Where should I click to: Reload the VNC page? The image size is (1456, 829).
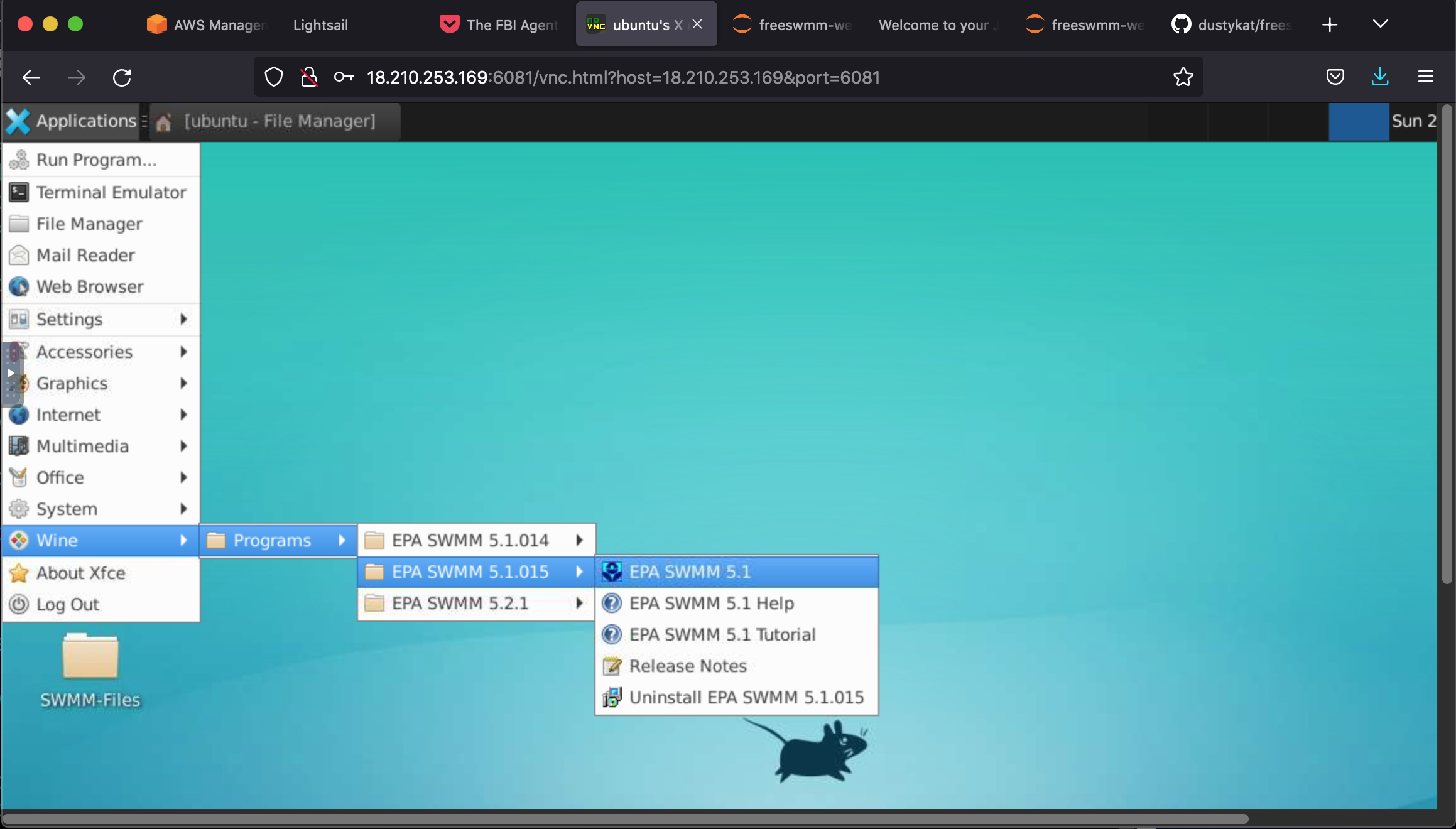point(122,77)
